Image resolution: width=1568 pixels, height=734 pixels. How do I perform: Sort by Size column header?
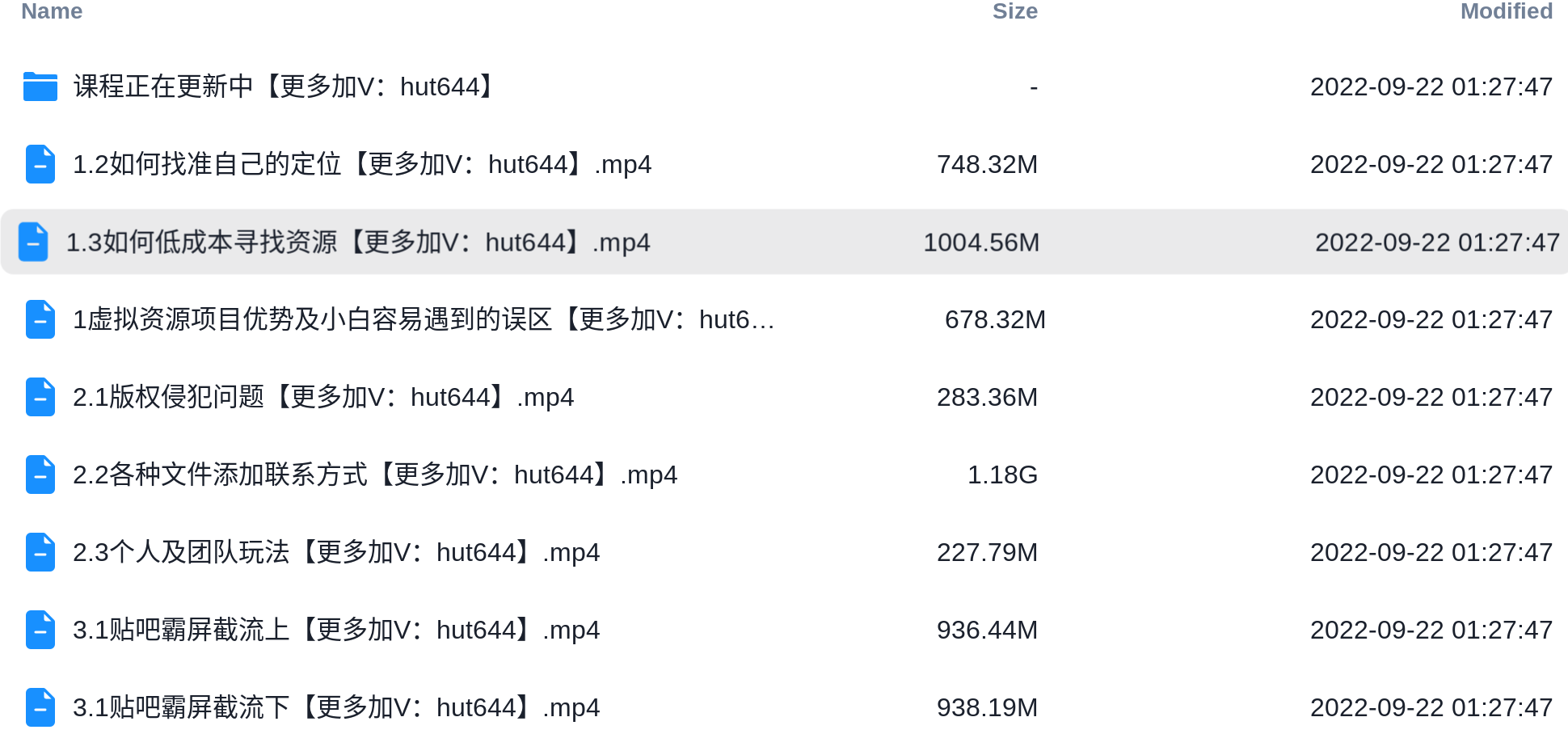coord(1015,11)
